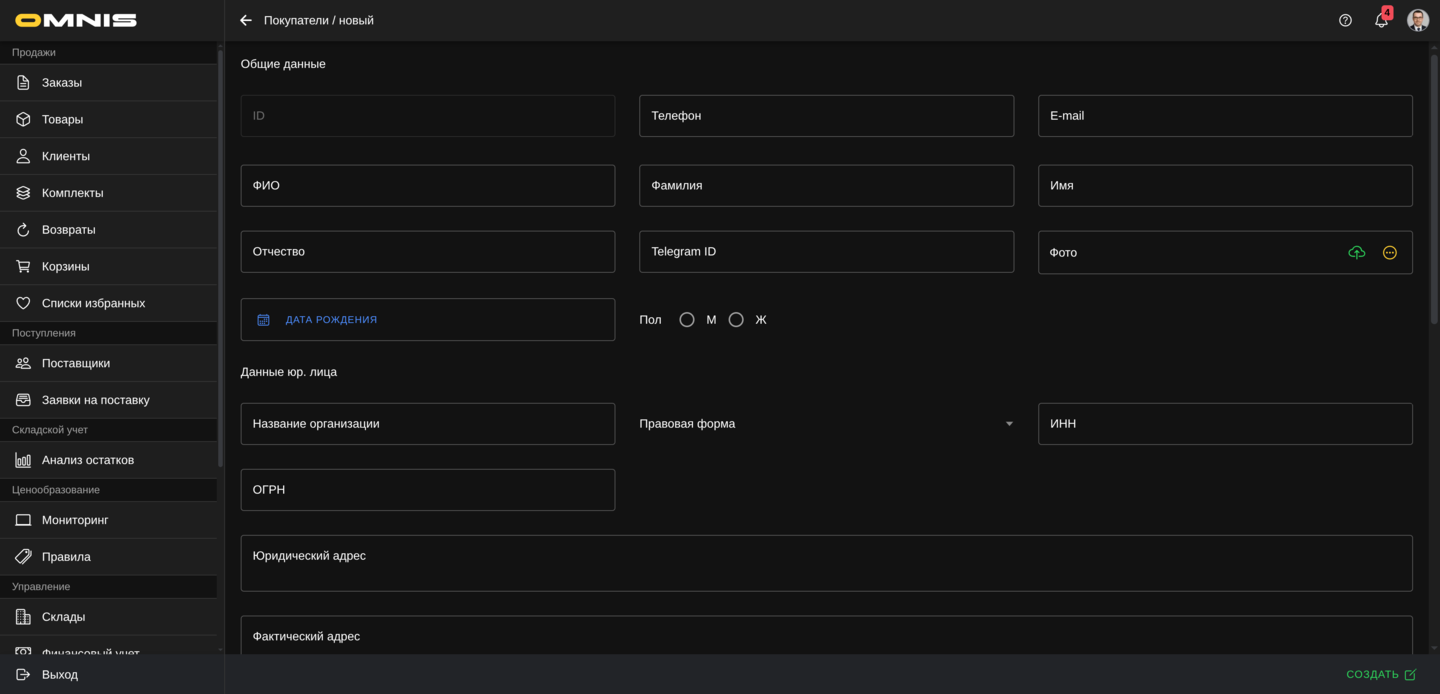The width and height of the screenshot is (1440, 694).
Task: Click the green upload icon in Фото field
Action: [x=1356, y=253]
